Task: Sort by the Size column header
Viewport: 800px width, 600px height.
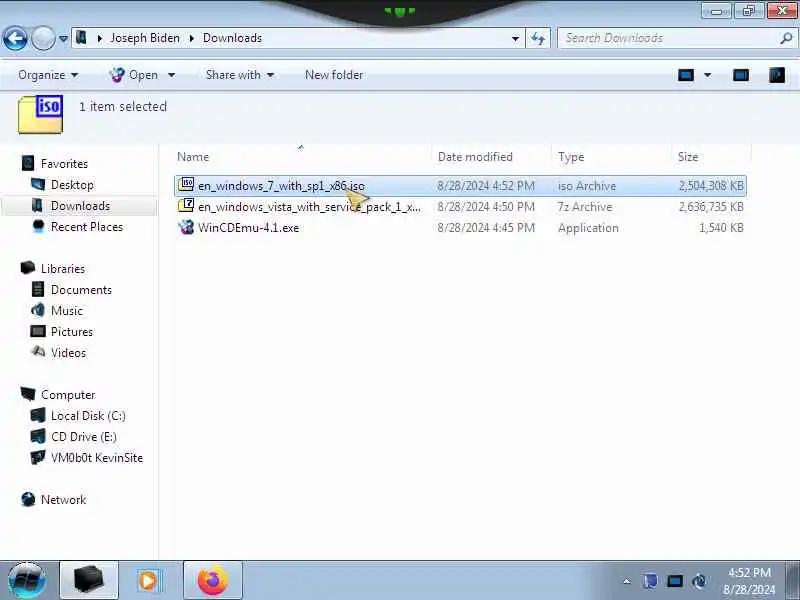Action: [687, 157]
